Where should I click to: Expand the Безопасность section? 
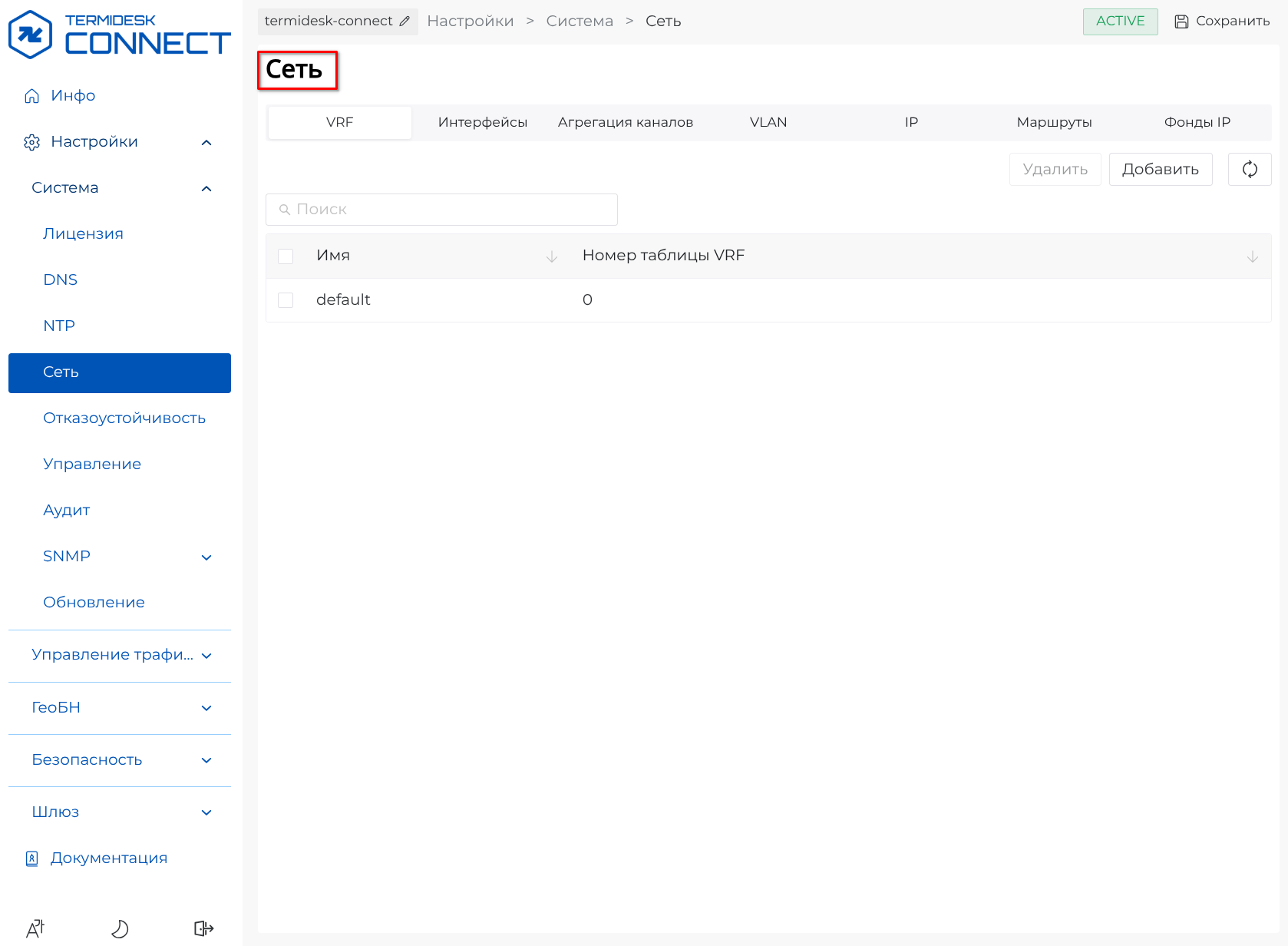[206, 760]
